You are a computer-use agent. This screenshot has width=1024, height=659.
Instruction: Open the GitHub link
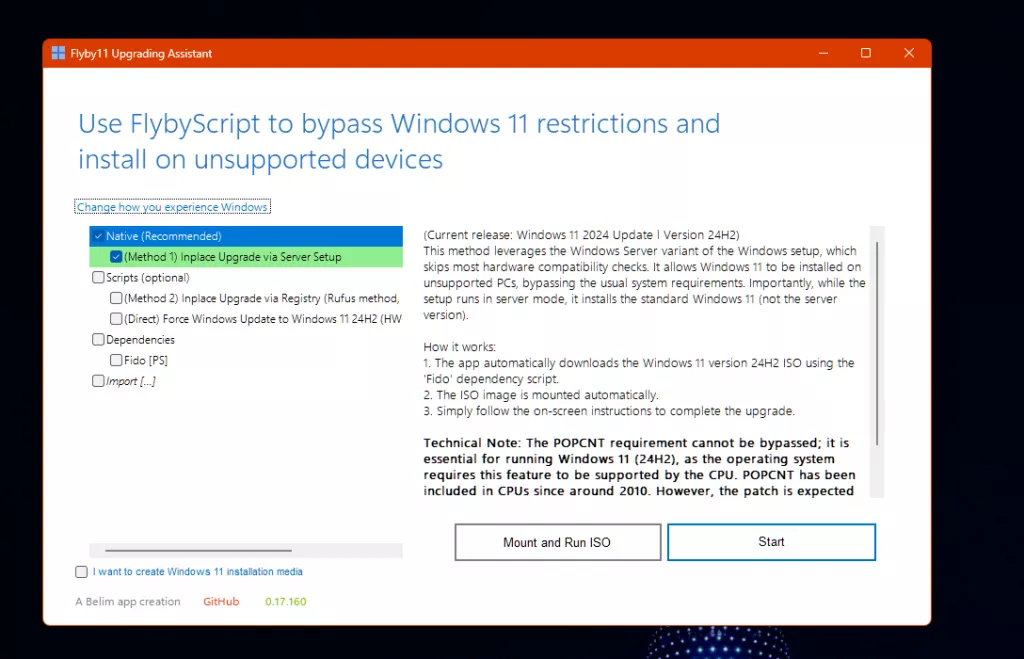[x=220, y=601]
